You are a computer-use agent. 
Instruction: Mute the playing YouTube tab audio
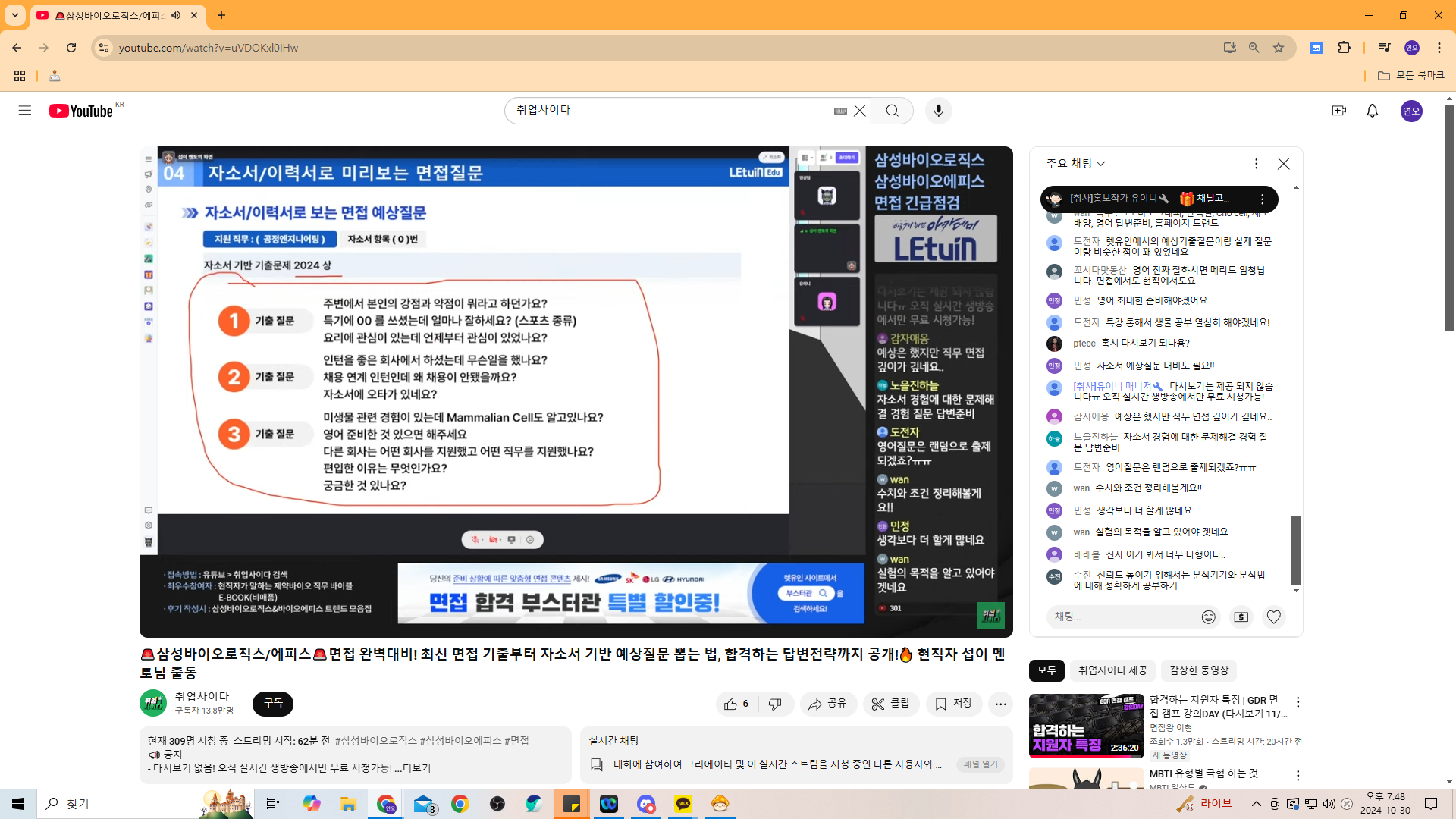click(x=176, y=15)
